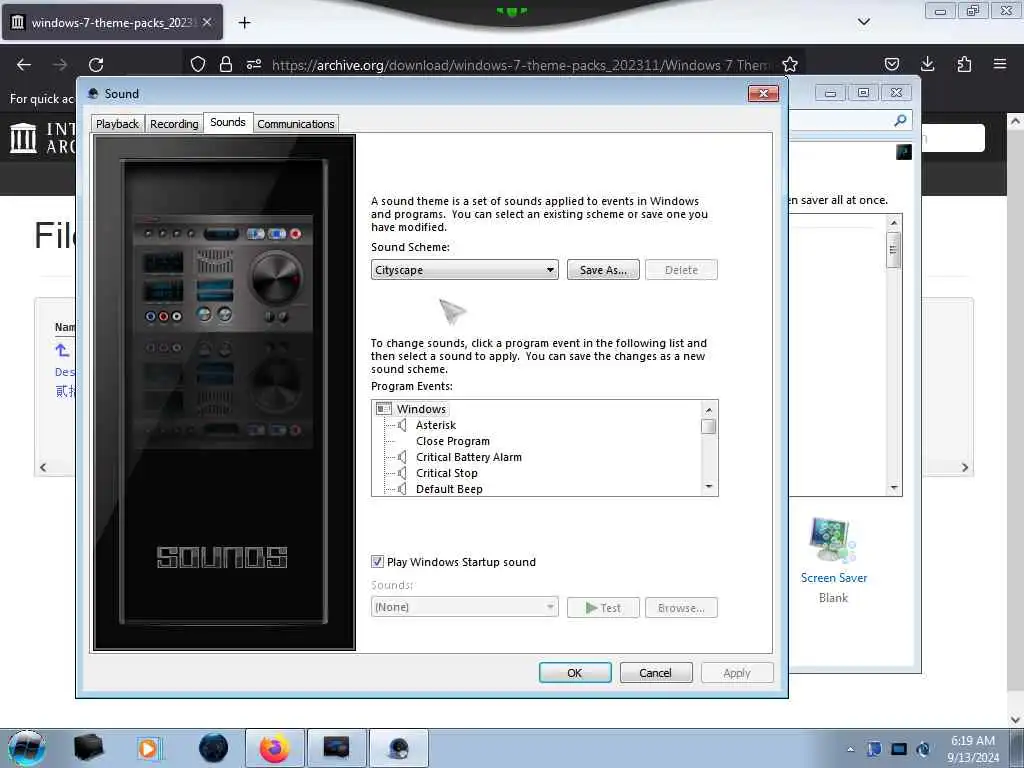The image size is (1024, 768).
Task: Reload the Firefox page
Action: pyautogui.click(x=96, y=65)
